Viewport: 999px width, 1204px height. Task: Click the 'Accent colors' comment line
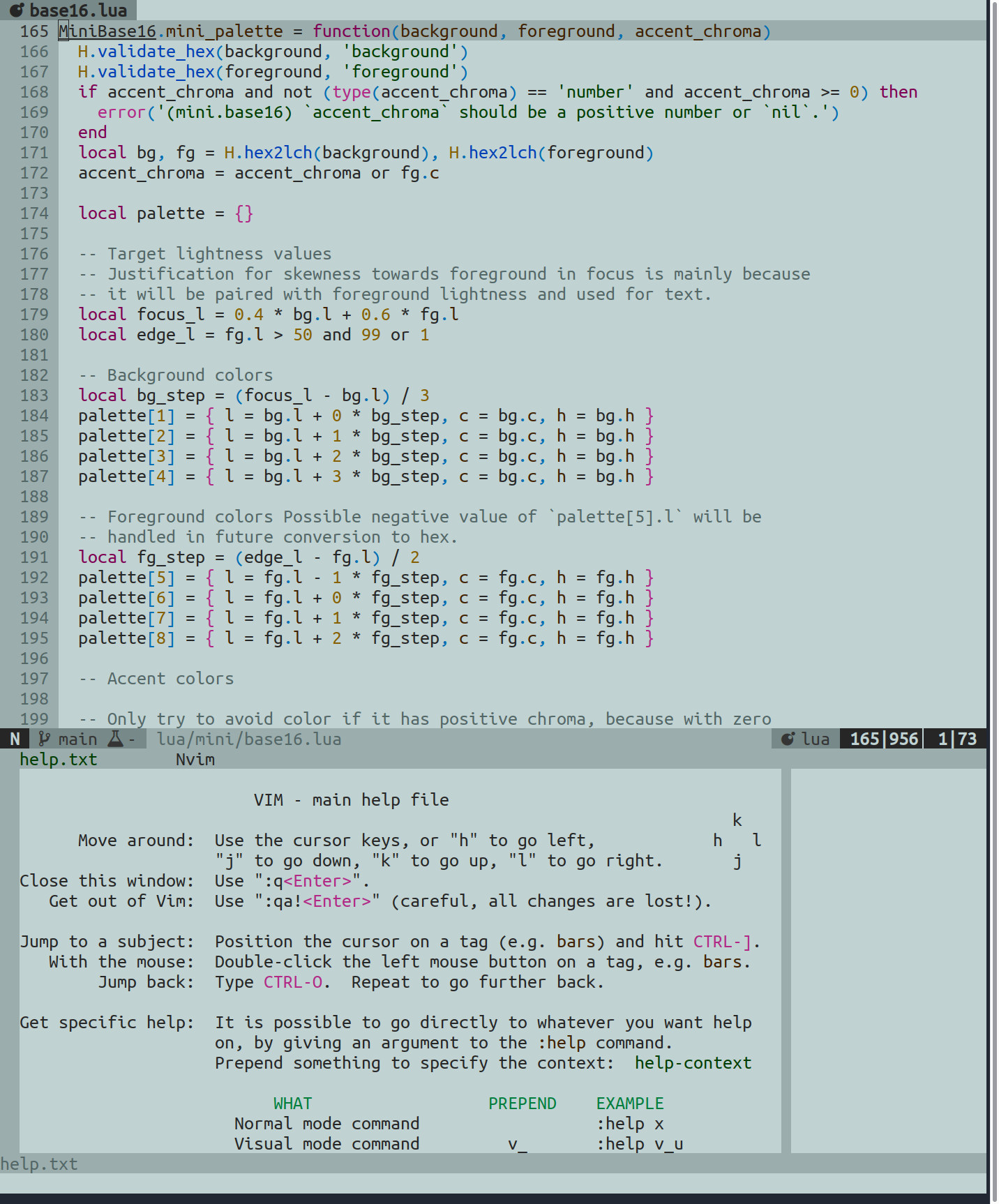pyautogui.click(x=170, y=679)
